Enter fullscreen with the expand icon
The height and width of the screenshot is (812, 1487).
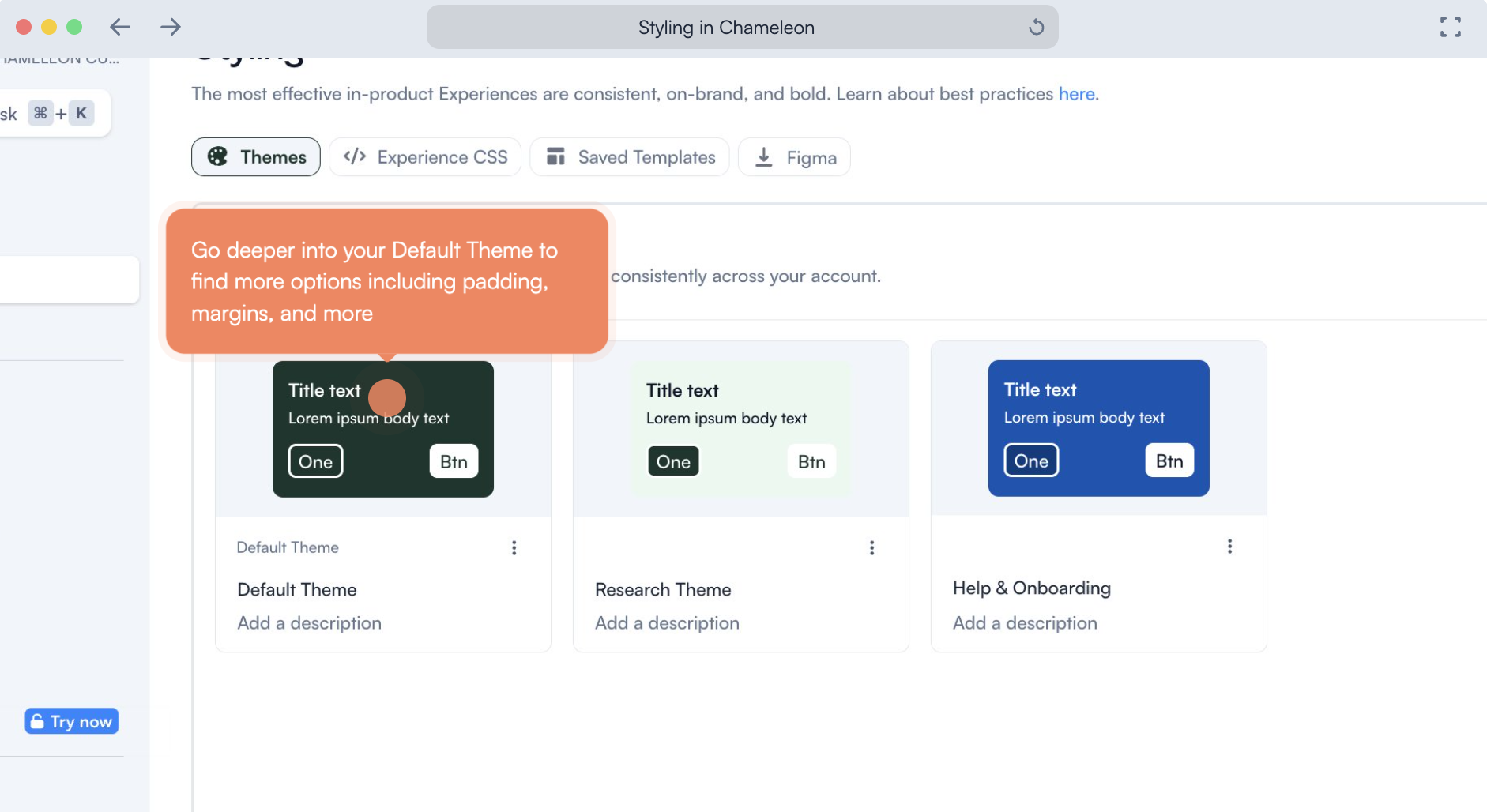tap(1450, 27)
